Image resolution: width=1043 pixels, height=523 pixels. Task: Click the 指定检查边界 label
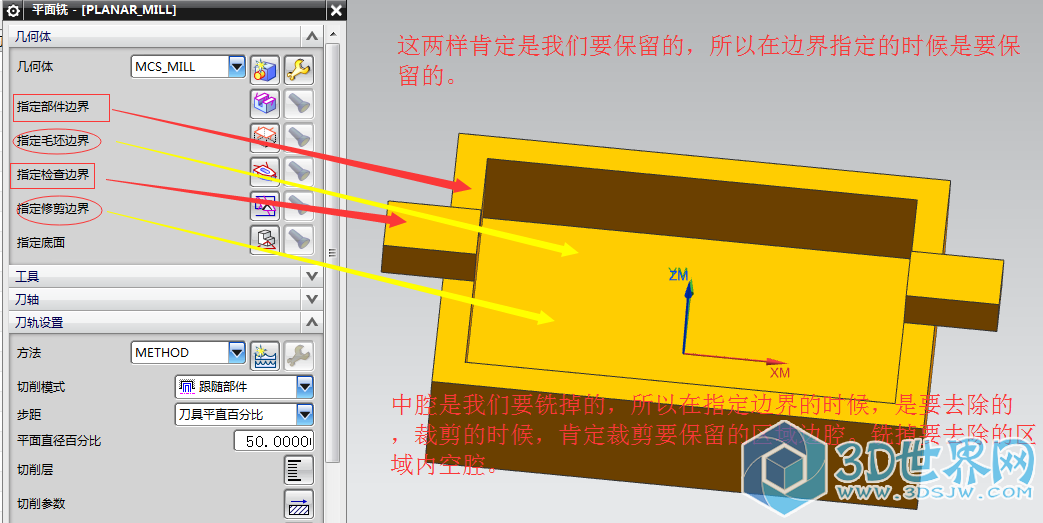[x=53, y=174]
